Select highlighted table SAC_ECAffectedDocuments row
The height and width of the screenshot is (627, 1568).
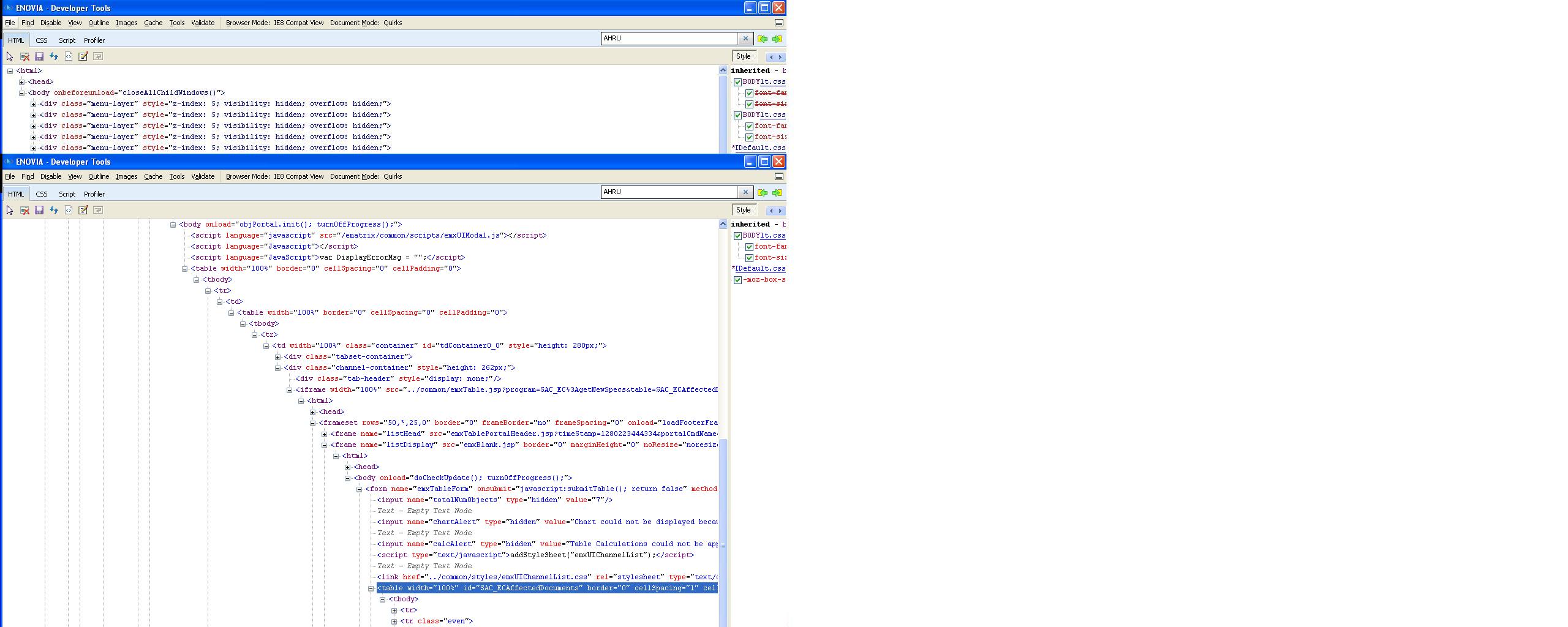pyautogui.click(x=547, y=588)
